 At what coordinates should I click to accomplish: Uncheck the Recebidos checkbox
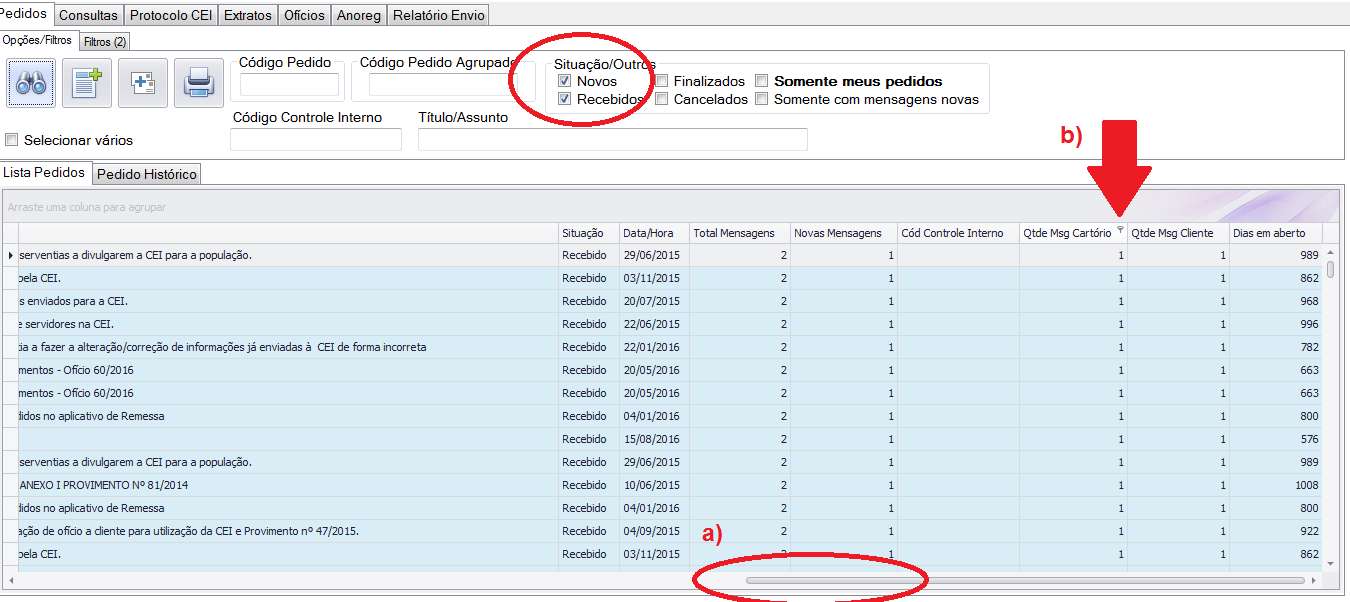pyautogui.click(x=565, y=99)
